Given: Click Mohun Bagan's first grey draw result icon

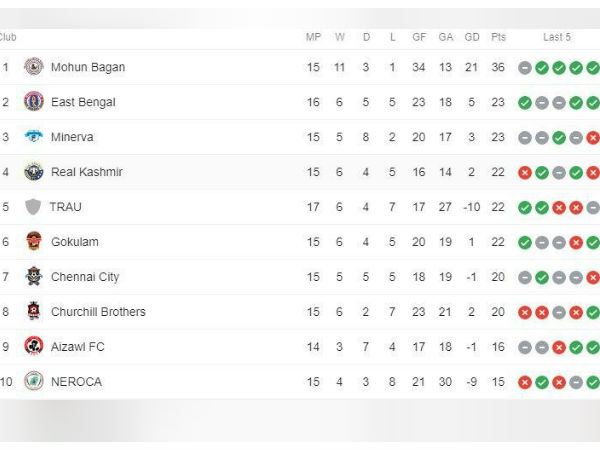Looking at the screenshot, I should [525, 68].
